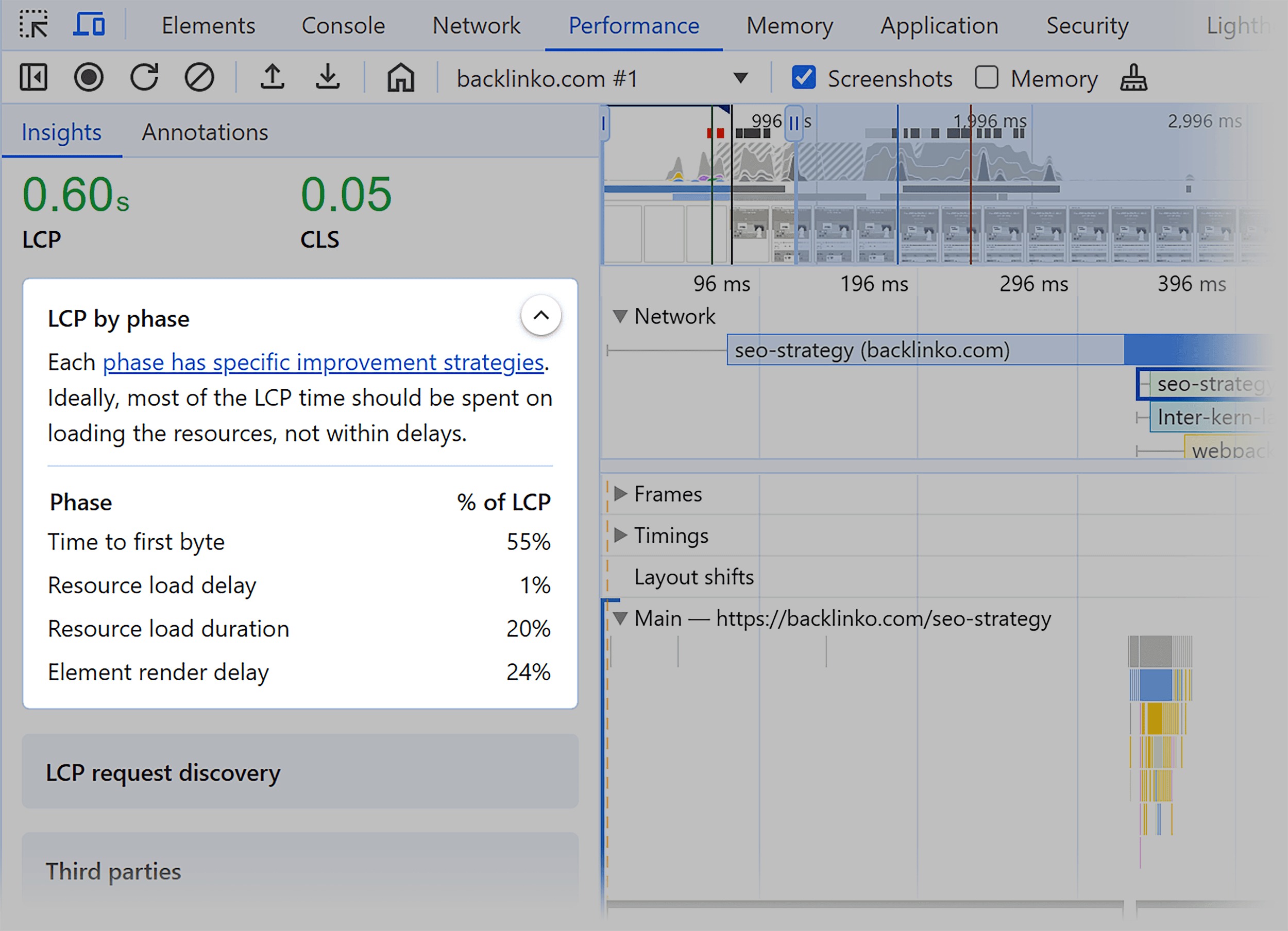This screenshot has height=931, width=1288.
Task: Click the right overview selection handle
Action: point(794,123)
